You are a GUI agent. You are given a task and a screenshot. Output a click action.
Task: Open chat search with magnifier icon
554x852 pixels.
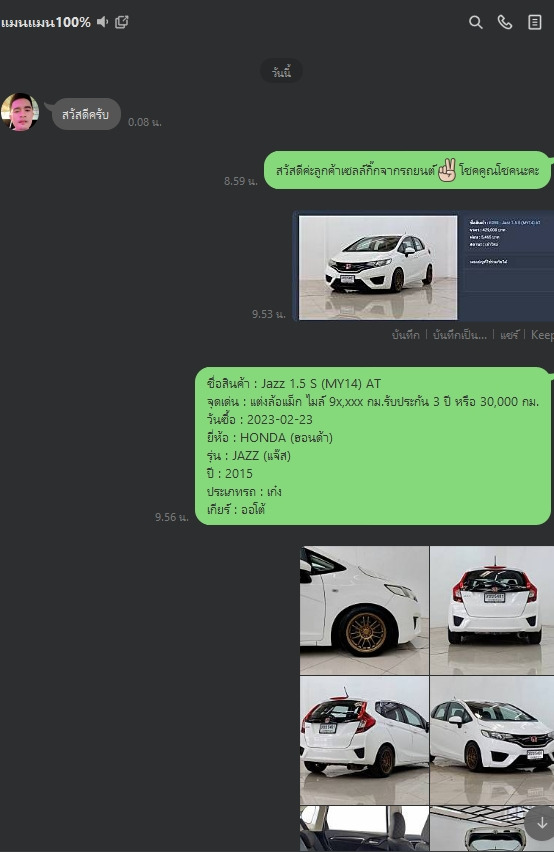[475, 22]
